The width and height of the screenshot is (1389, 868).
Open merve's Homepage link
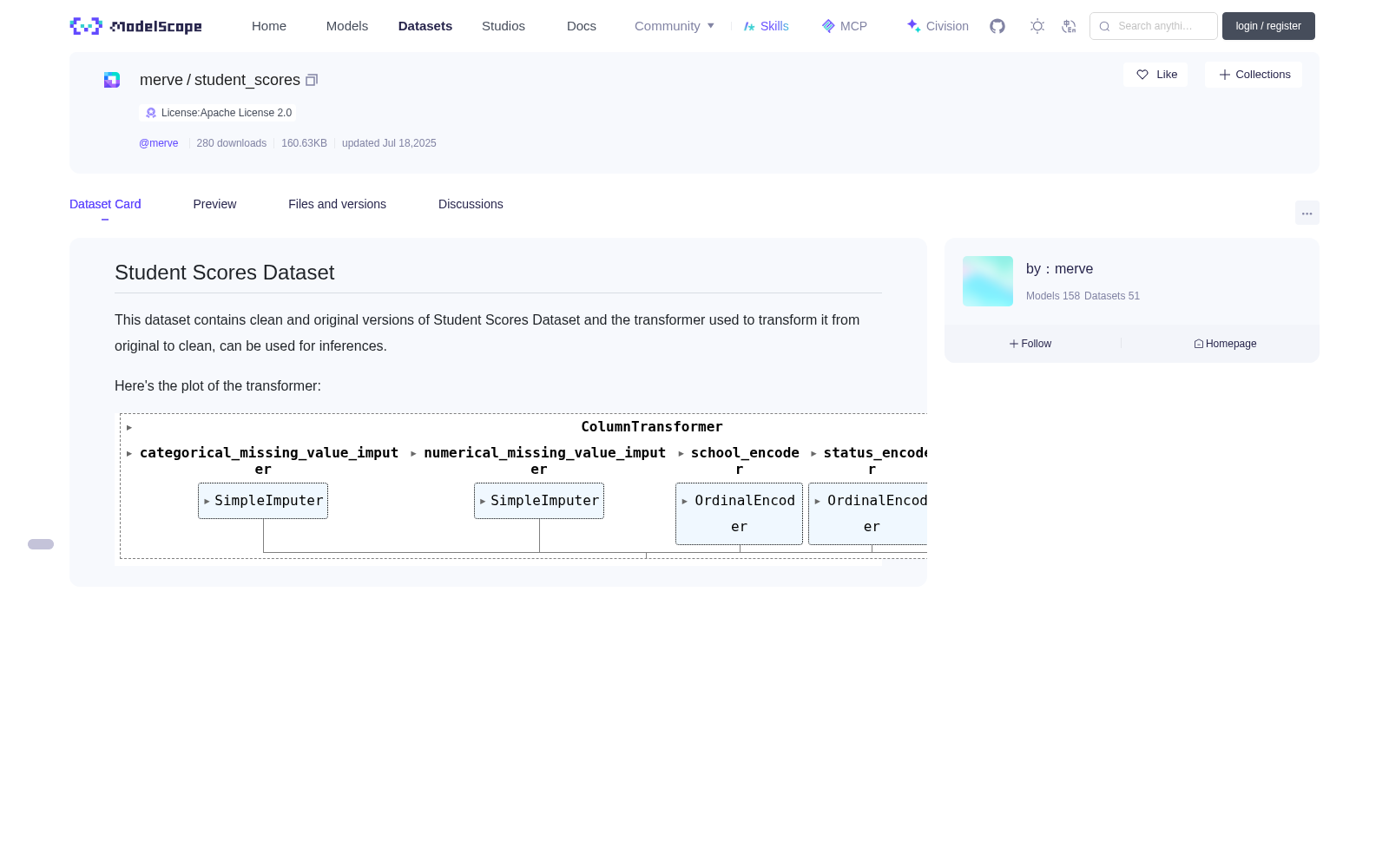coord(1225,344)
